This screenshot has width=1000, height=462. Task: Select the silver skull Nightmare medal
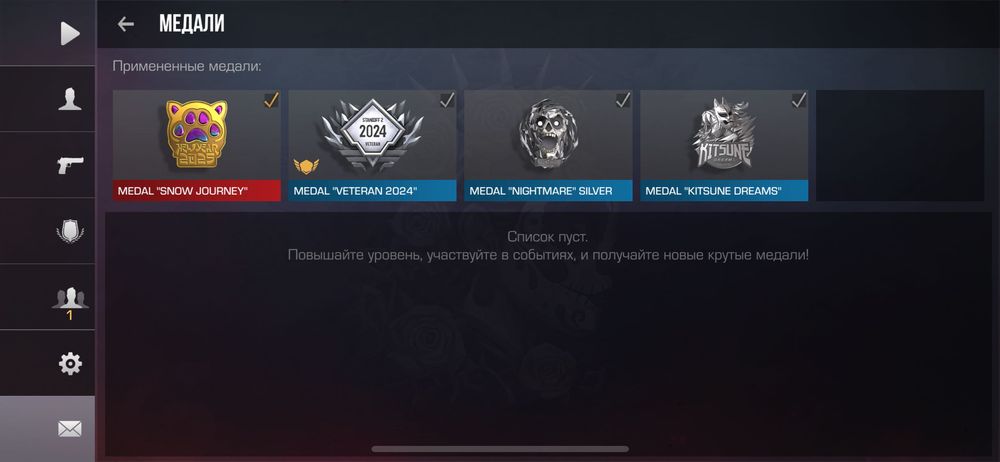pyautogui.click(x=548, y=134)
